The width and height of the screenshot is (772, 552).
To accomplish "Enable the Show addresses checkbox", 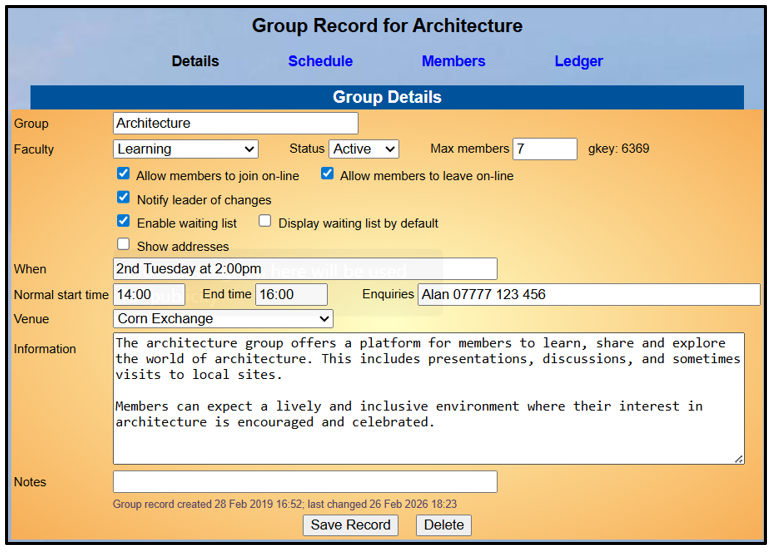I will coord(123,244).
